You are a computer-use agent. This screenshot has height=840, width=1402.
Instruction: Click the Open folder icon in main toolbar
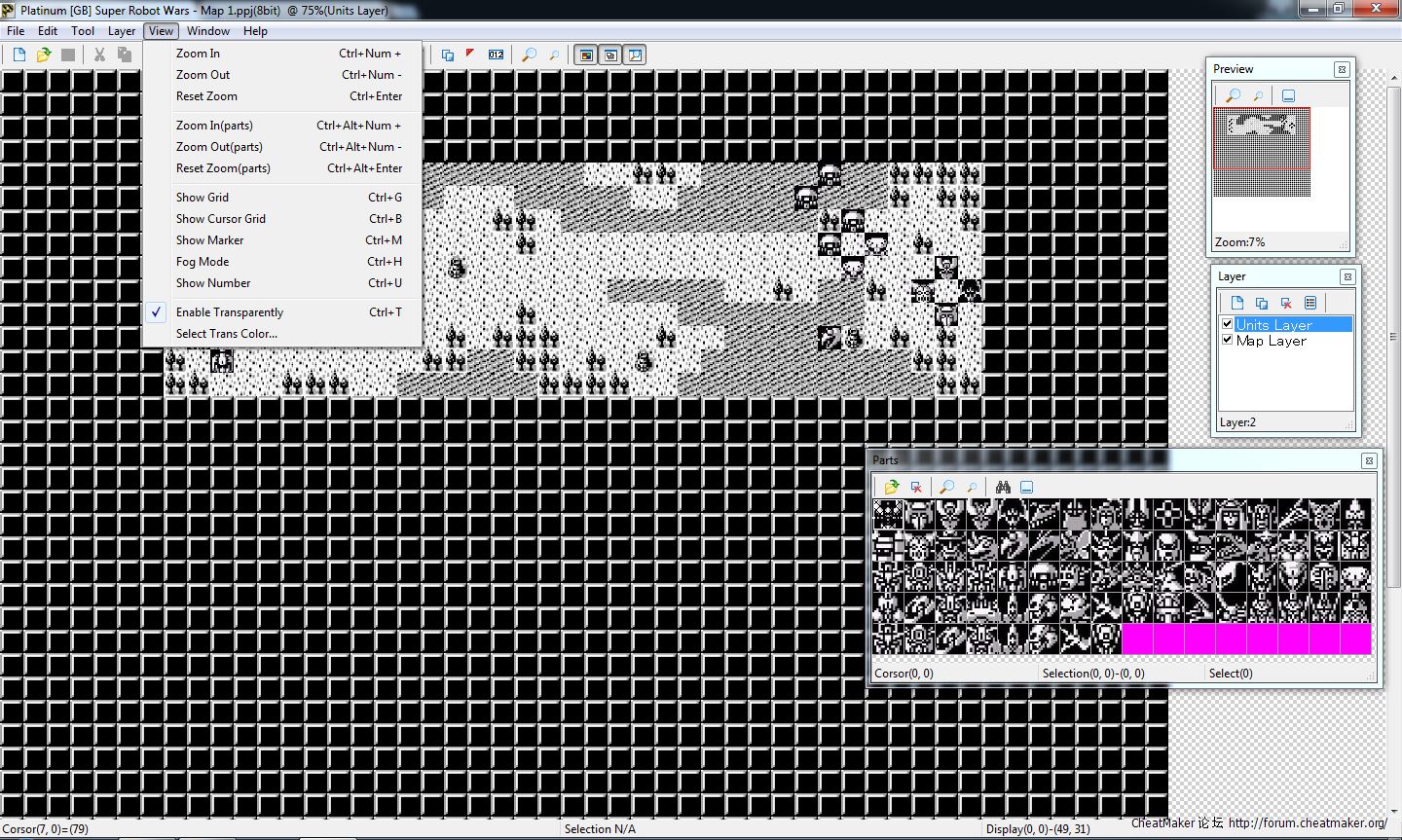pos(44,55)
